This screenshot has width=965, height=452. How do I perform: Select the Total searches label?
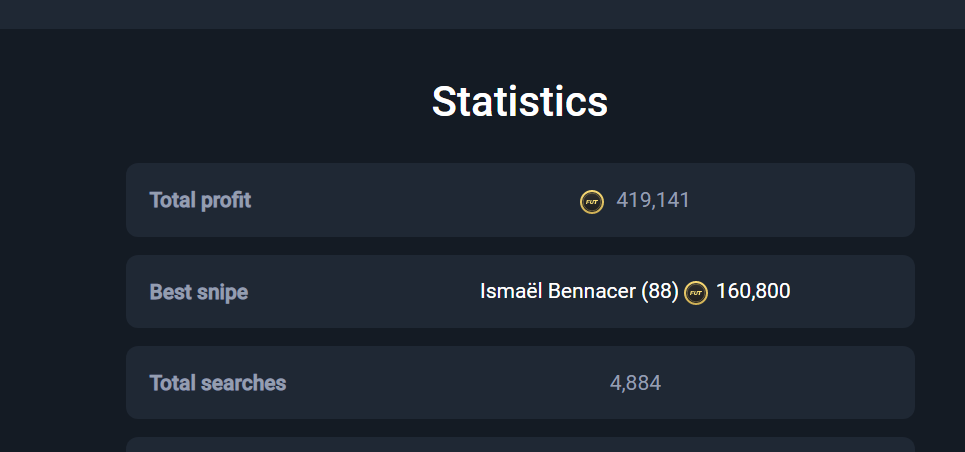point(217,383)
